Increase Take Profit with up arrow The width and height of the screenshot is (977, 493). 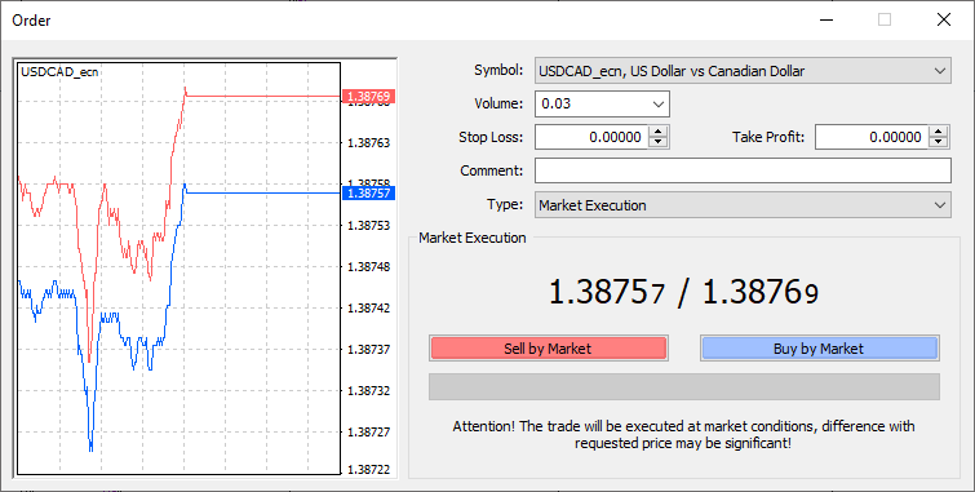pyautogui.click(x=938, y=131)
